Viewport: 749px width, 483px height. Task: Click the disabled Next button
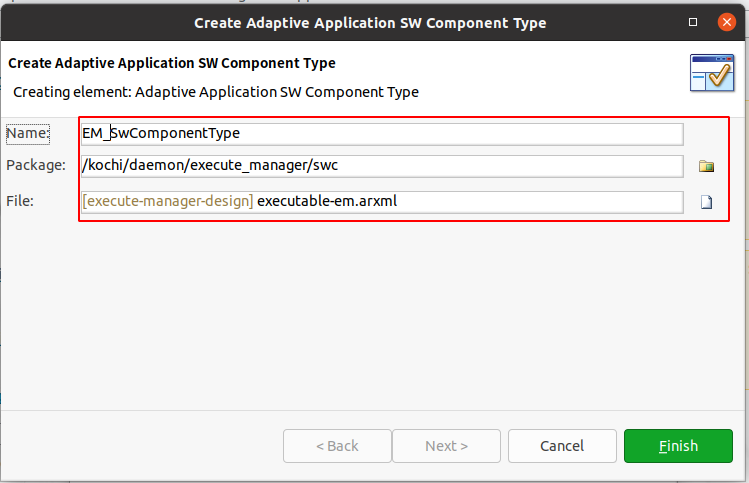pyautogui.click(x=446, y=446)
